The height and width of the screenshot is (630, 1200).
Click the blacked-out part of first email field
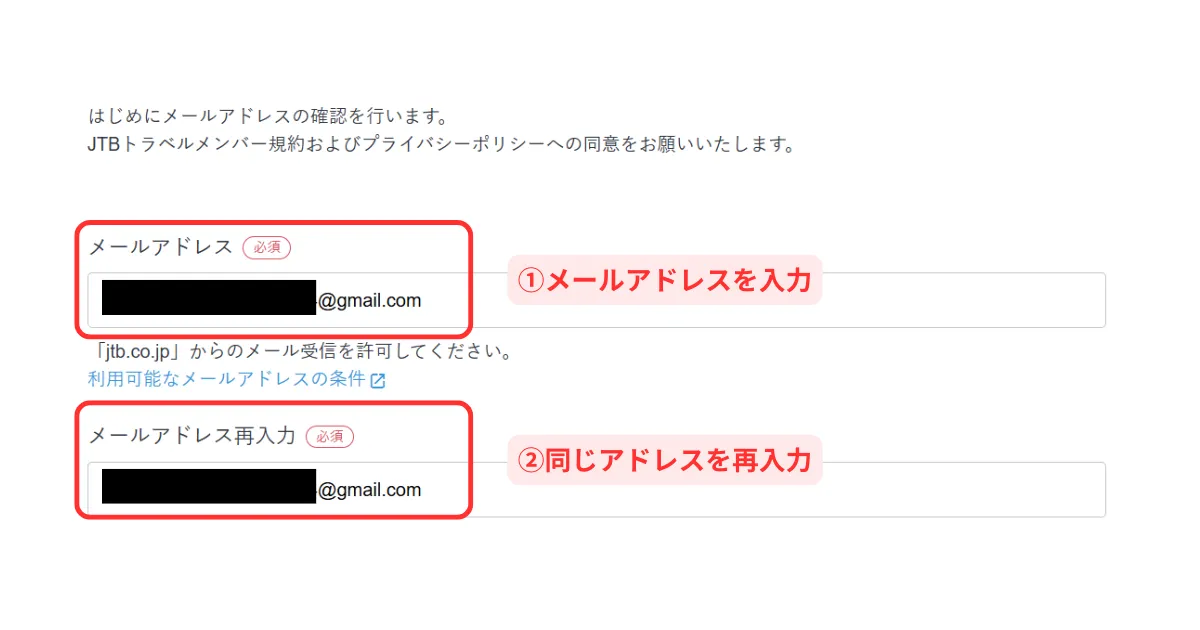[209, 299]
